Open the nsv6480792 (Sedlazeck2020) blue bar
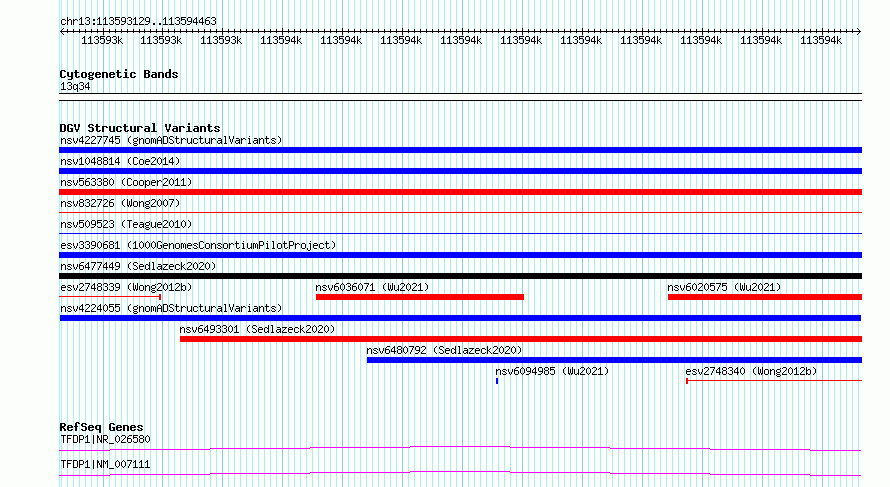The image size is (890, 487). point(614,360)
